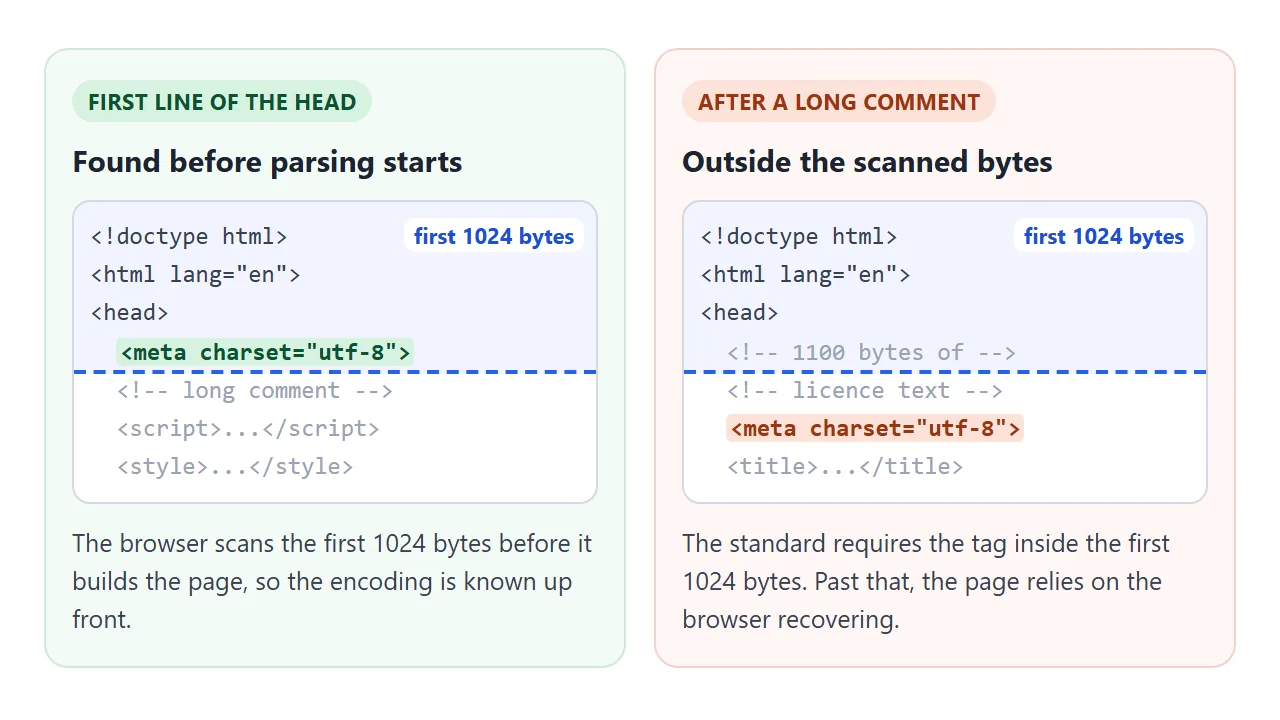Click the "<title>...</title>" code line
This screenshot has height=720, width=1280.
tap(845, 467)
